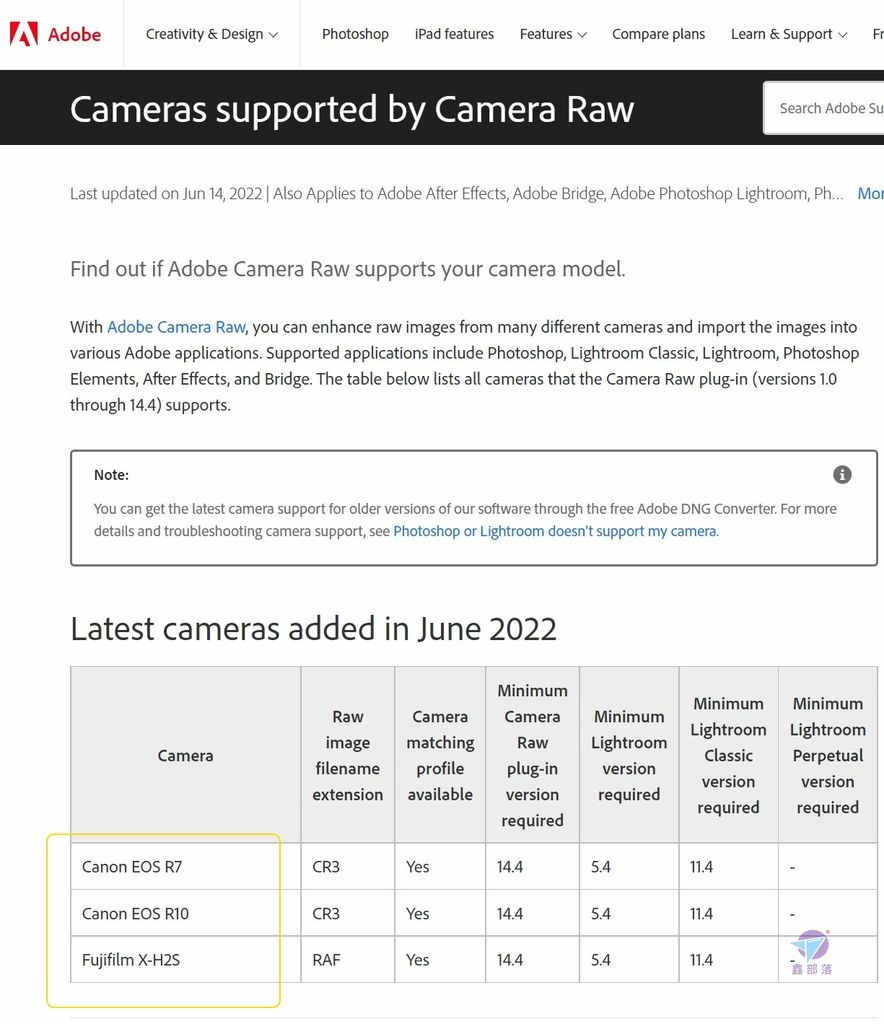The image size is (884, 1024).
Task: Open the Photoshop nav item
Action: tap(355, 34)
